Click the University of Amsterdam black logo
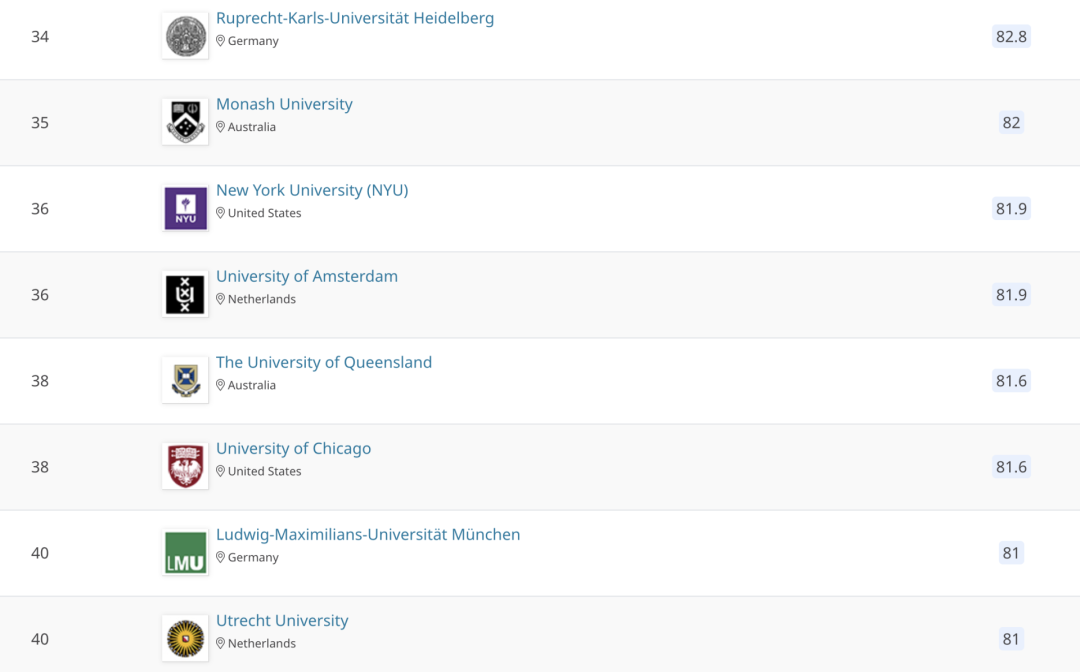 [x=185, y=294]
